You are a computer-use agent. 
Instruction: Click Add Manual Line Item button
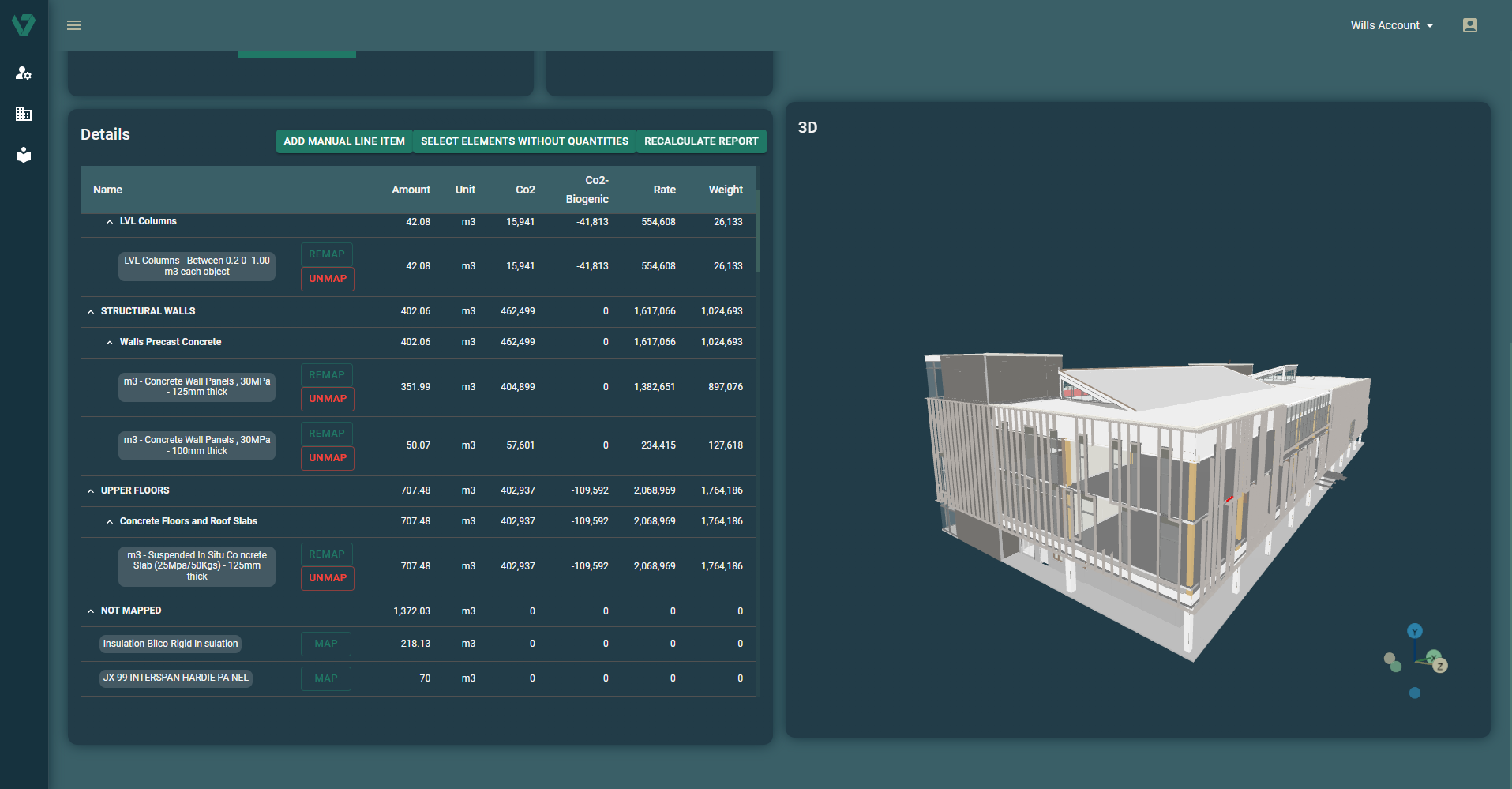click(343, 141)
